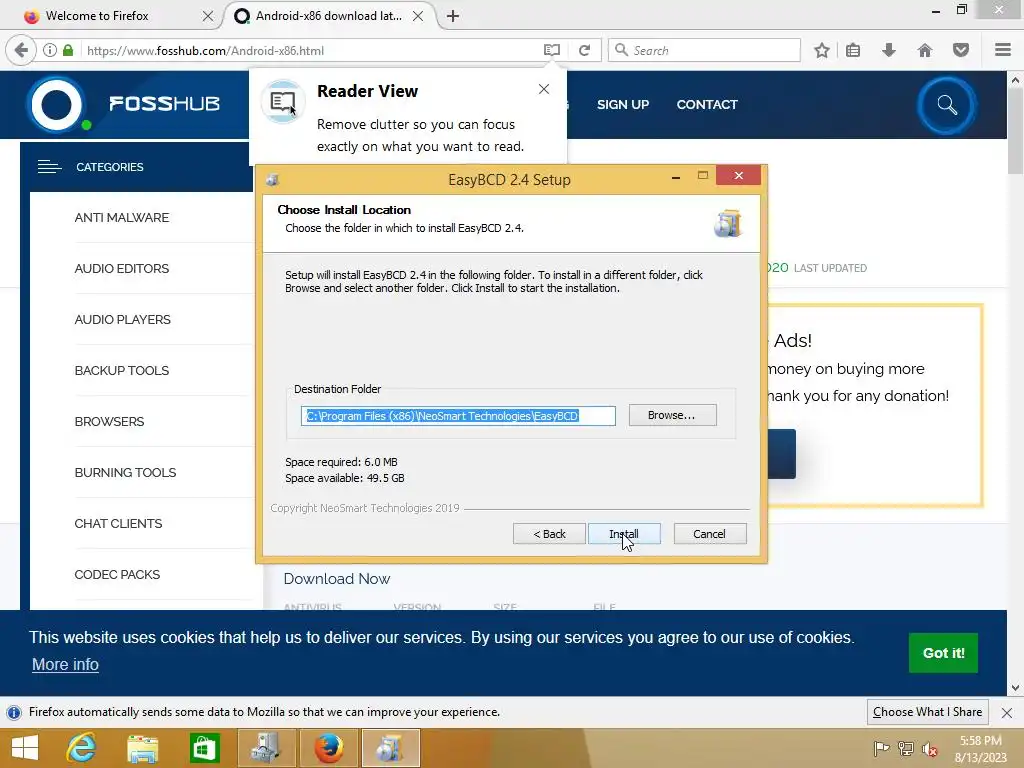Screen dimensions: 1024x768
Task: Close the Android-x86 download tab
Action: click(418, 16)
